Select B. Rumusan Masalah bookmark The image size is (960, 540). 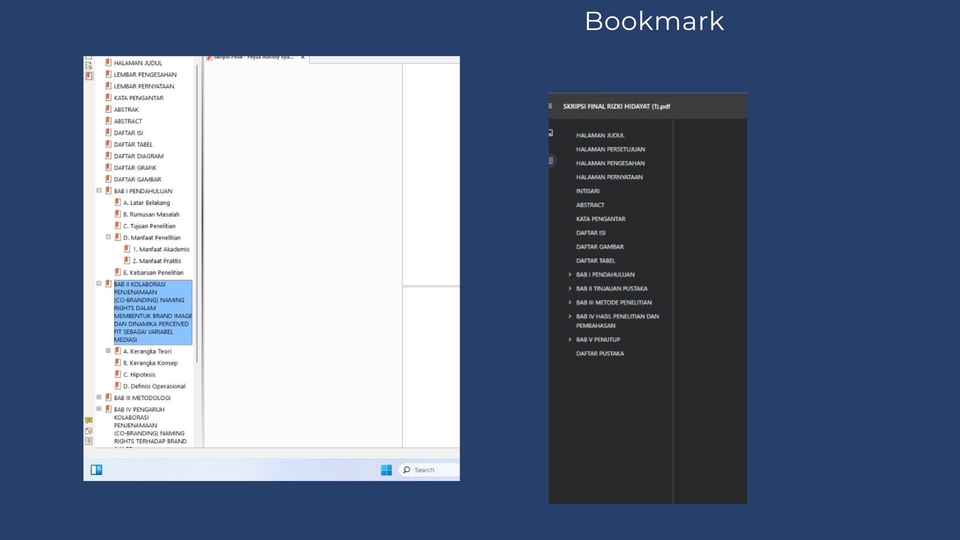pos(151,214)
